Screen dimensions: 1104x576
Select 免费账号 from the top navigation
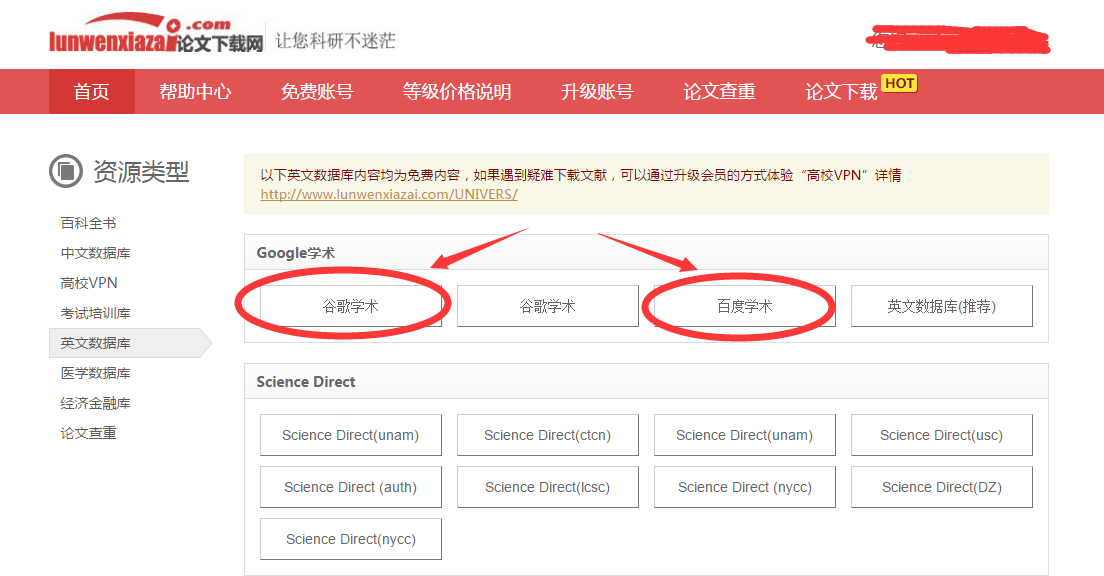coord(317,92)
